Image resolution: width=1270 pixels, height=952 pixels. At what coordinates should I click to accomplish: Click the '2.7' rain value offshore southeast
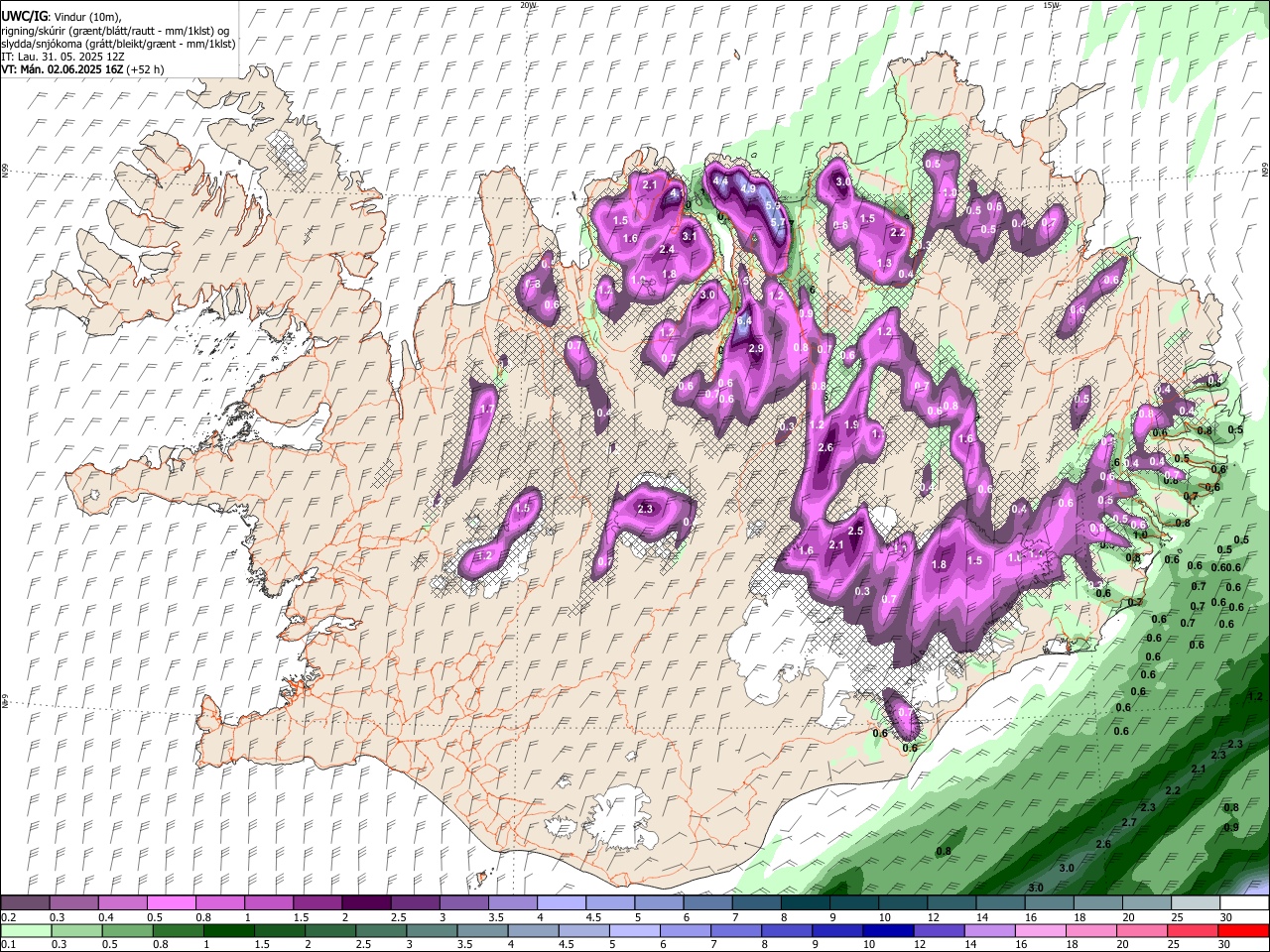(1129, 823)
